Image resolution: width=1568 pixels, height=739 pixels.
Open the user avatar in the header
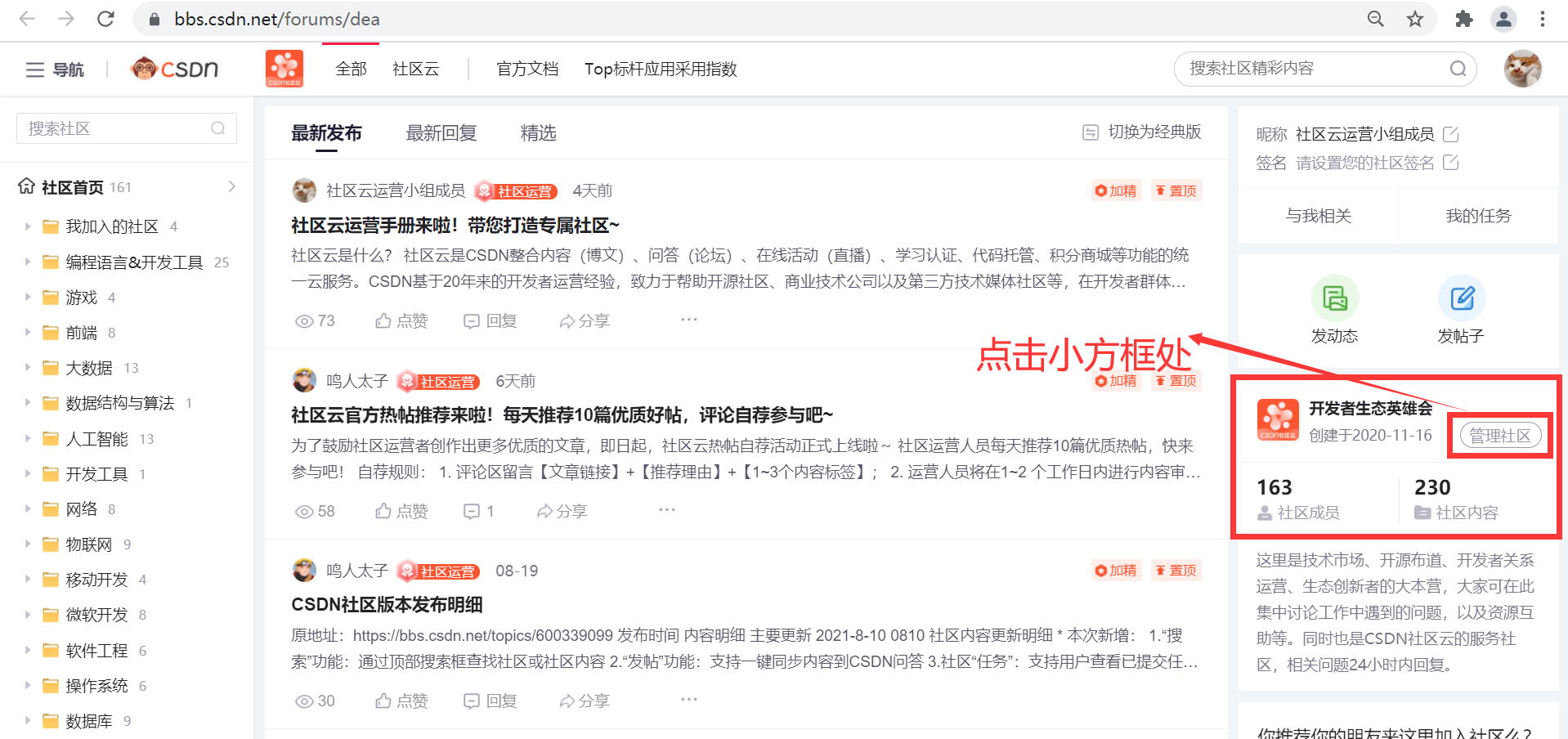click(x=1522, y=69)
